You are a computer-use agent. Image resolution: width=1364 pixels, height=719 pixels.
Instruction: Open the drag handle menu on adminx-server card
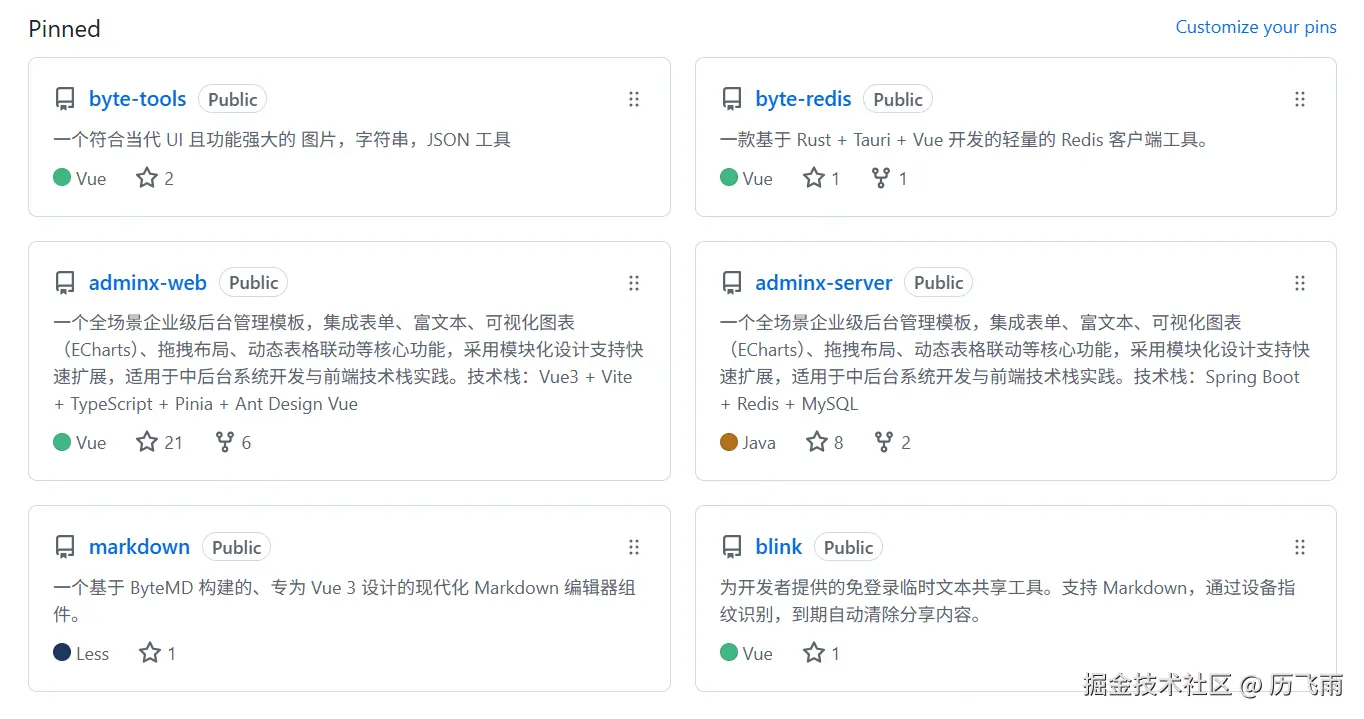(1300, 283)
